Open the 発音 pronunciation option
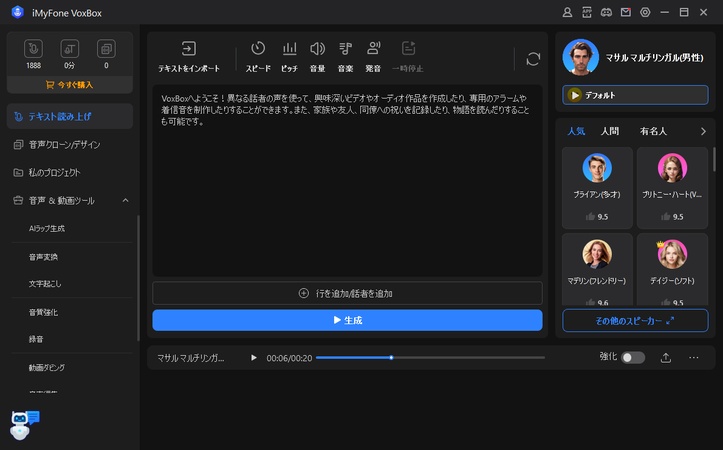The image size is (723, 450). [373, 56]
